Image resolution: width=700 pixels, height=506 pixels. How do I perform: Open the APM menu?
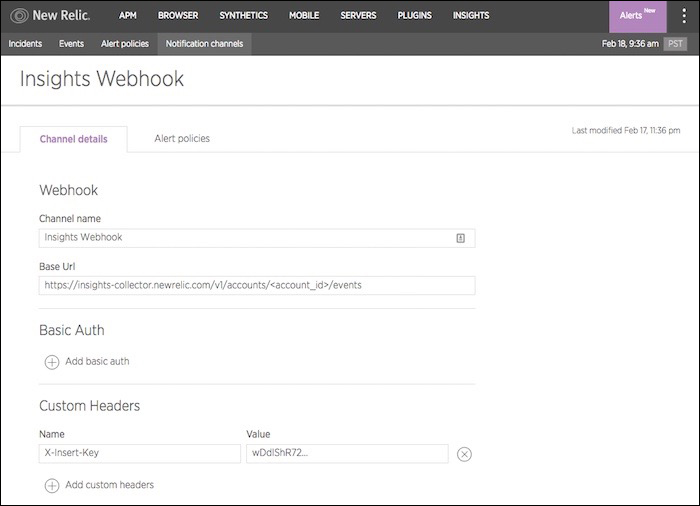click(128, 16)
